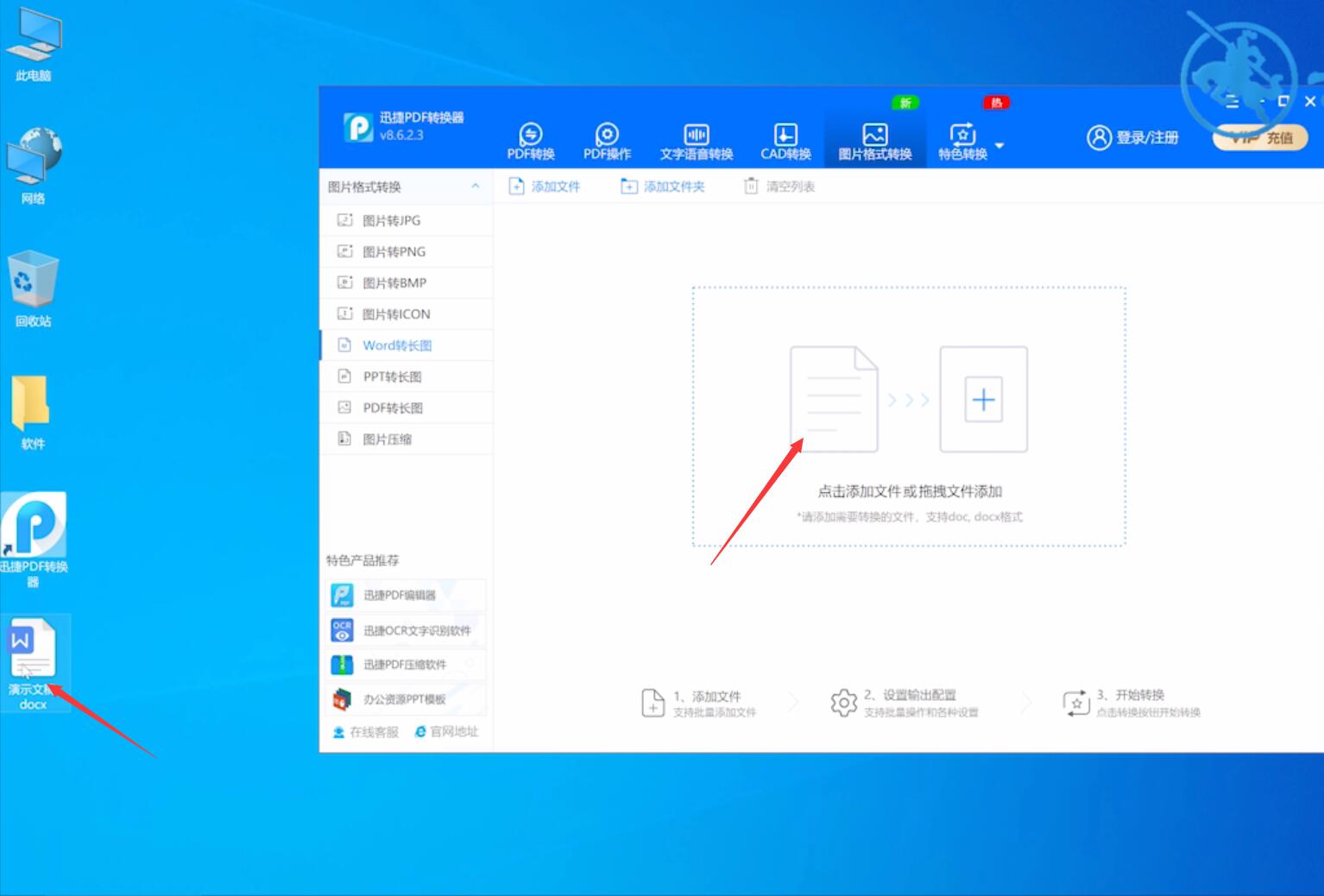Select 演示文稿 docx file on desktop
1324x896 pixels.
tap(33, 663)
